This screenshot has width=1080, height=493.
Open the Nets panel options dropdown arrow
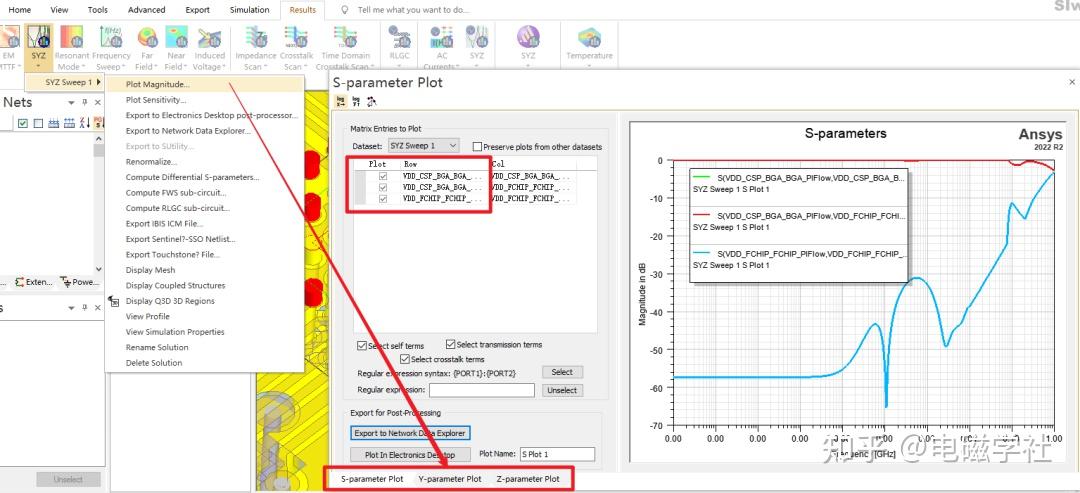coord(72,103)
